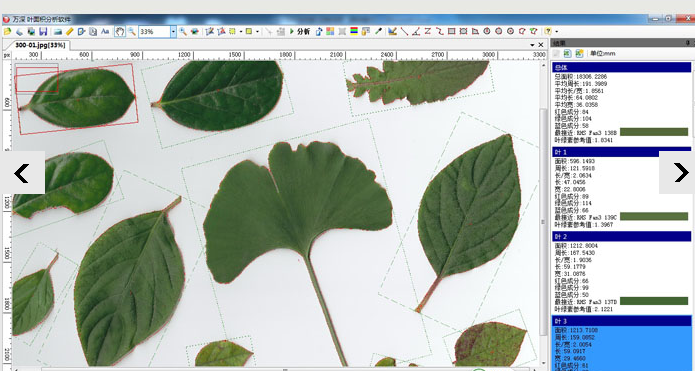
Task: Go to the previous image with left arrow
Action: [22, 173]
